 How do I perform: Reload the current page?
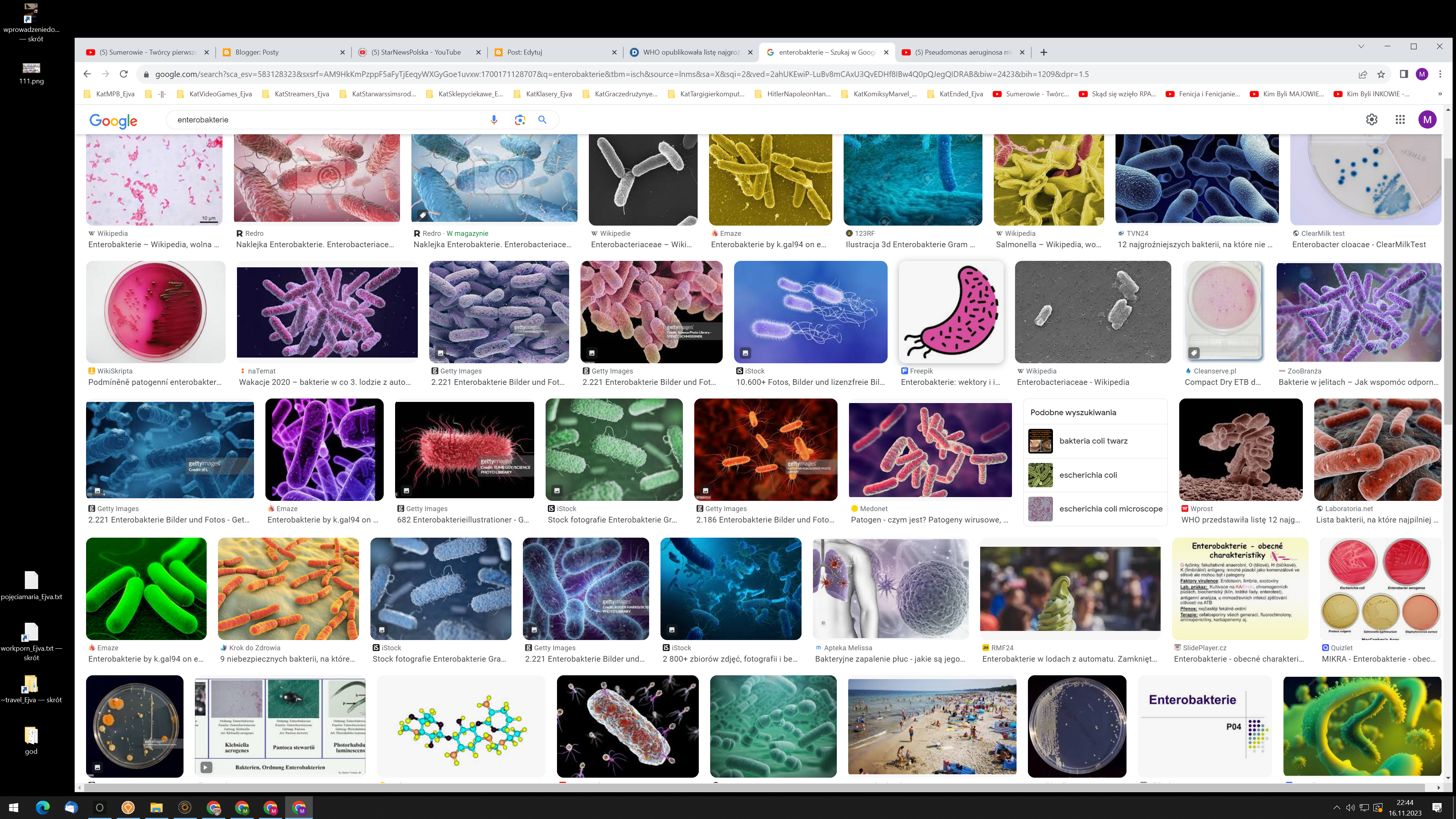coord(124,74)
